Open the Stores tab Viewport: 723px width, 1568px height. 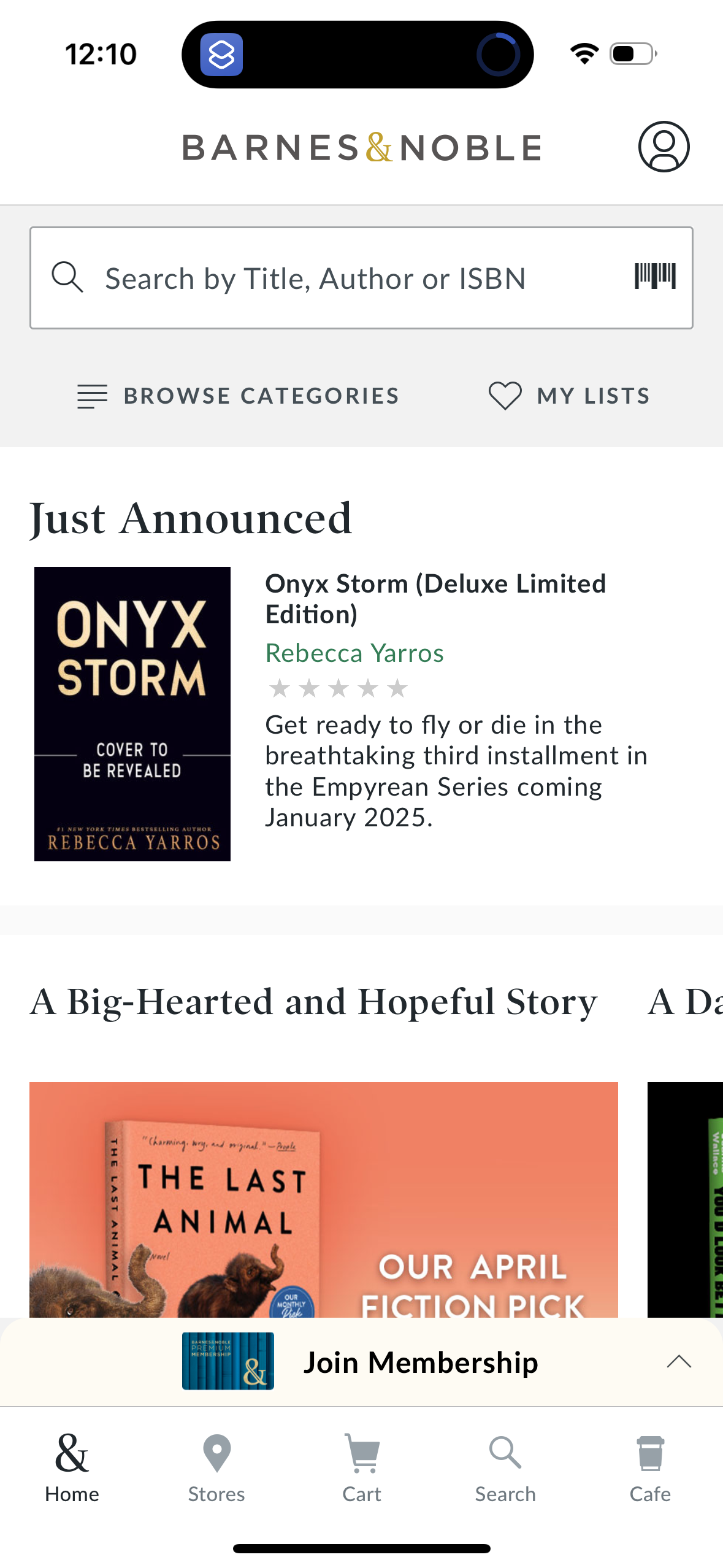click(216, 1467)
